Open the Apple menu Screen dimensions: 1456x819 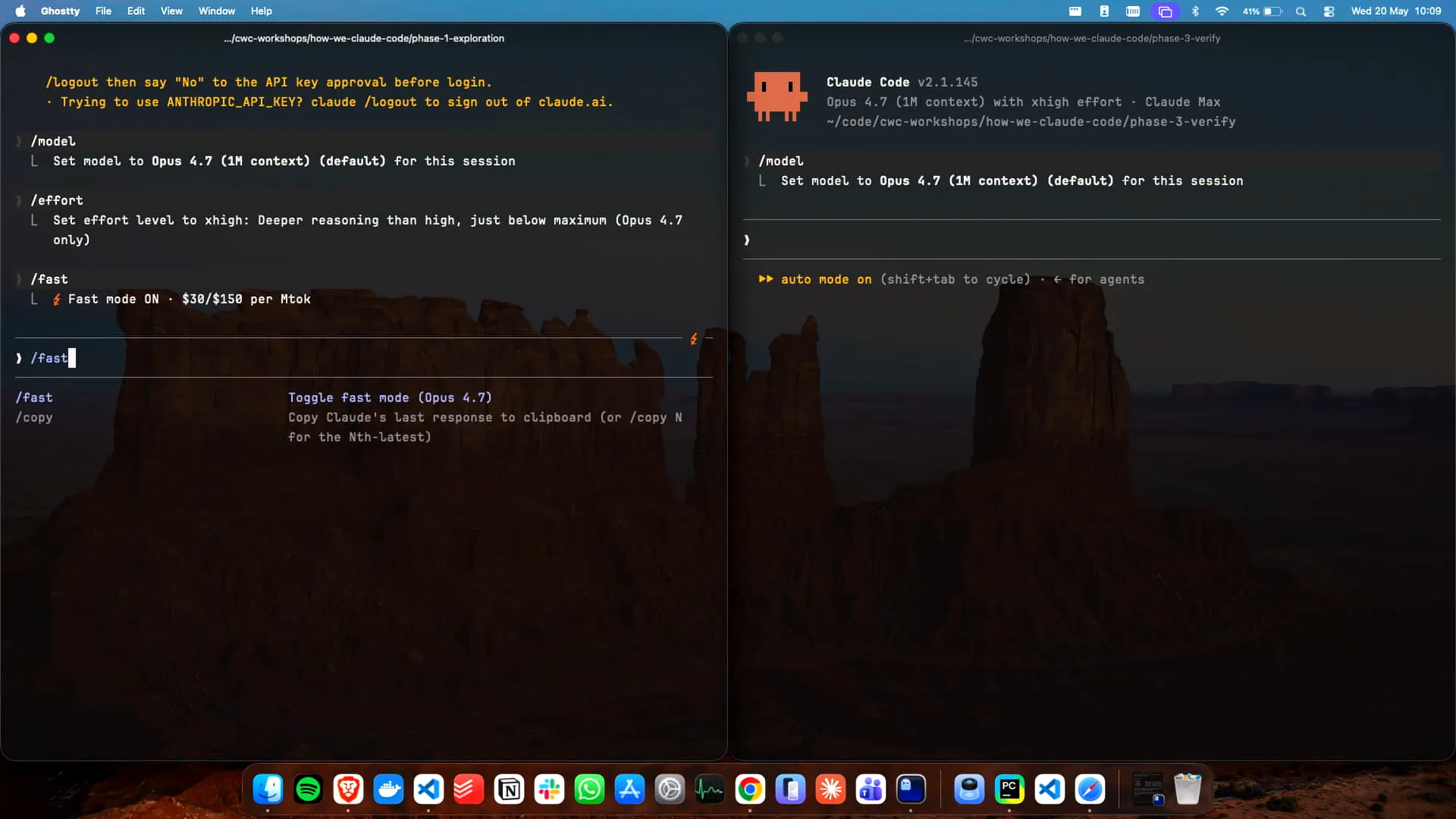pyautogui.click(x=20, y=11)
